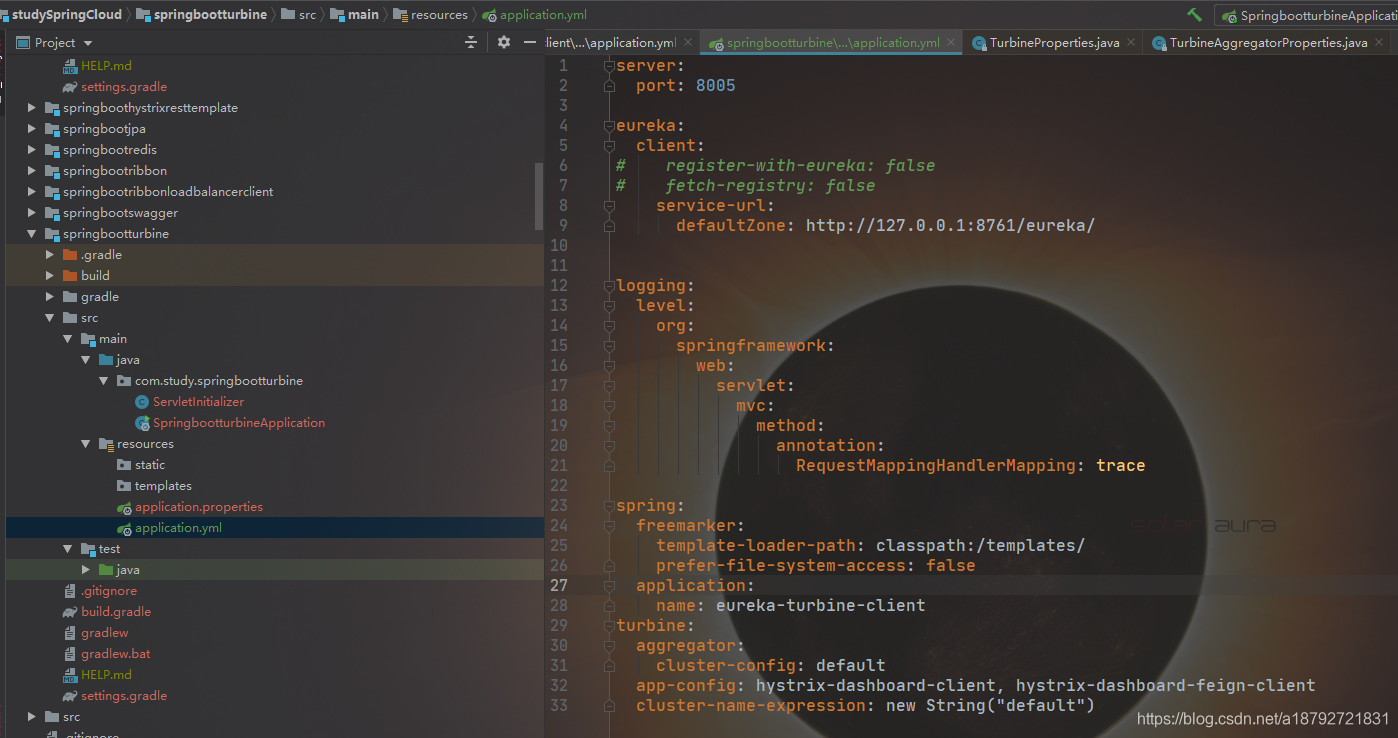The image size is (1398, 738).
Task: Click the port value 8005
Action: pos(716,86)
